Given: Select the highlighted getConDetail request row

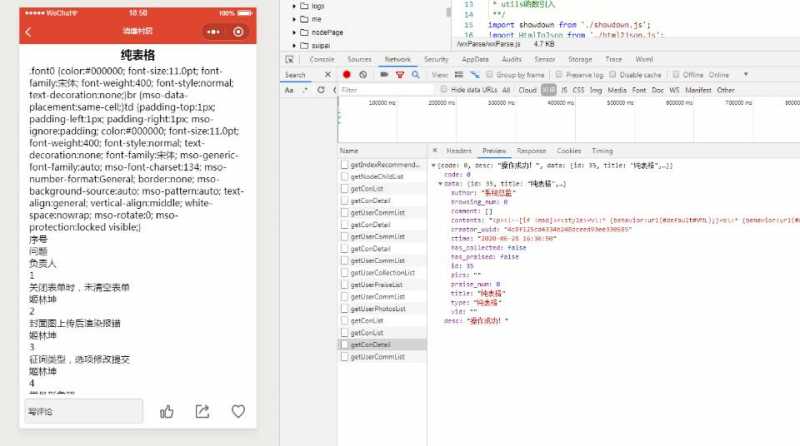Looking at the screenshot, I should pyautogui.click(x=383, y=344).
